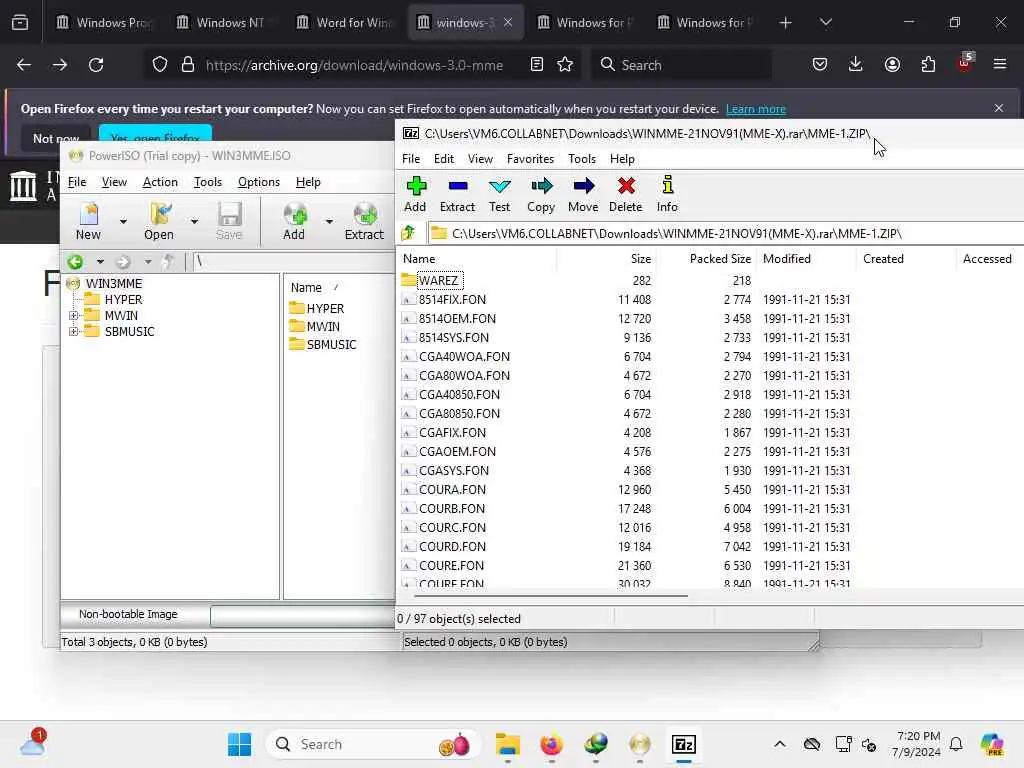Save page to Pocket icon
The height and width of the screenshot is (768, 1024).
820,65
